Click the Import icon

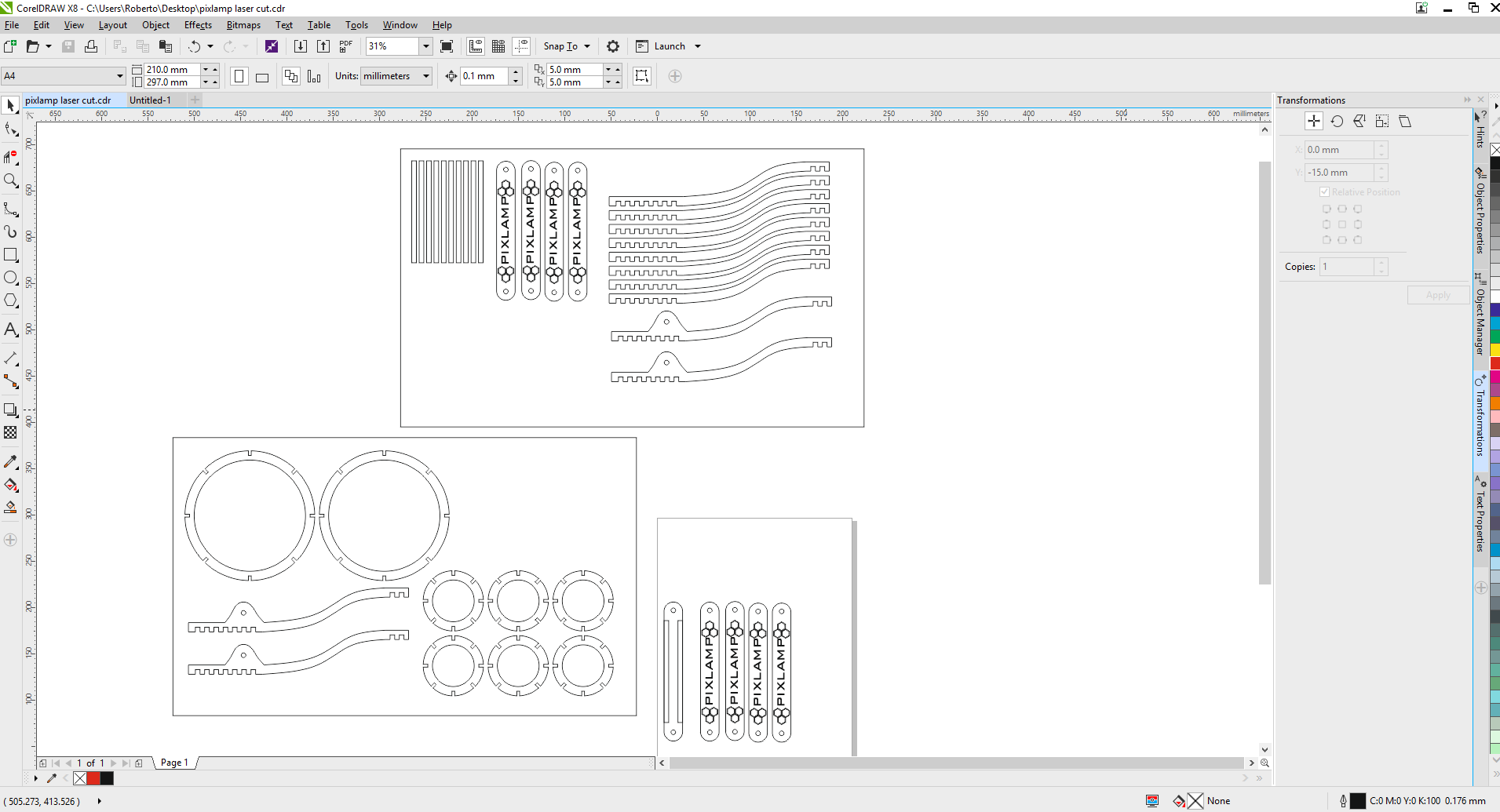[x=300, y=46]
